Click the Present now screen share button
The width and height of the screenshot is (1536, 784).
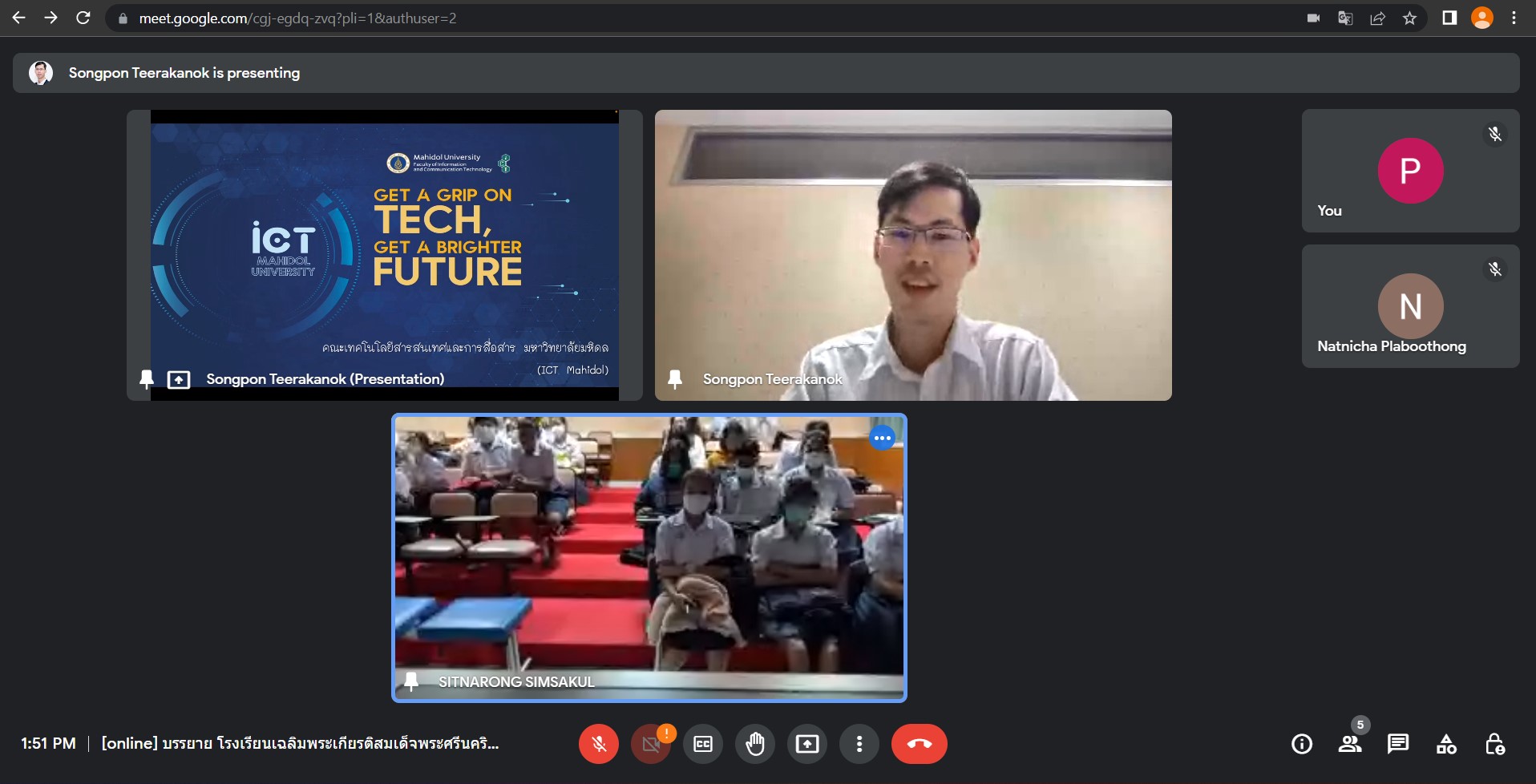[807, 744]
